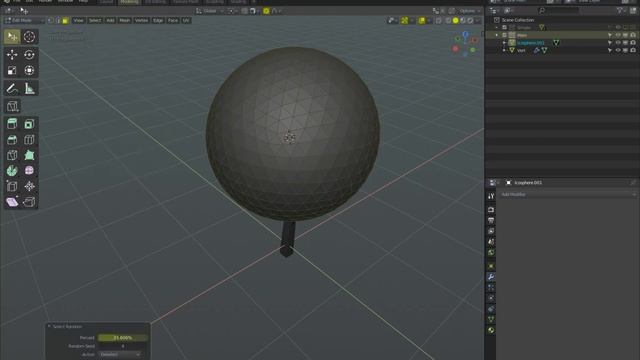Open the Material properties tab
This screenshot has width=640, height=360.
[x=491, y=330]
